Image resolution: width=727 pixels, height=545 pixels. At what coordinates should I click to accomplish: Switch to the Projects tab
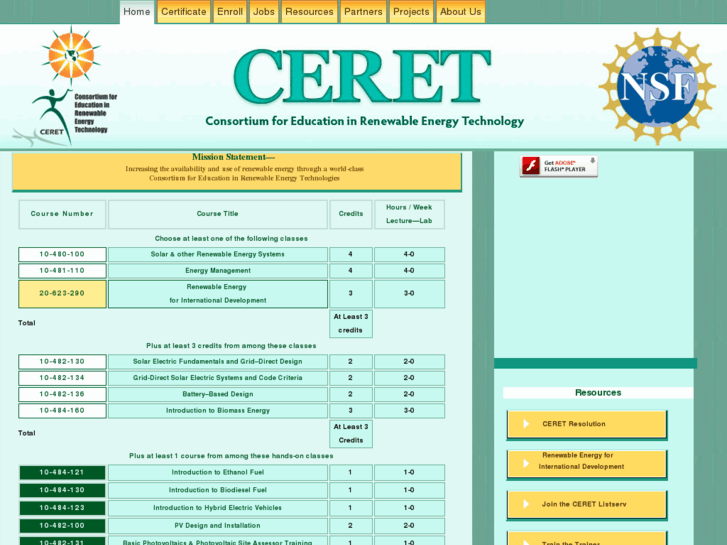click(411, 12)
